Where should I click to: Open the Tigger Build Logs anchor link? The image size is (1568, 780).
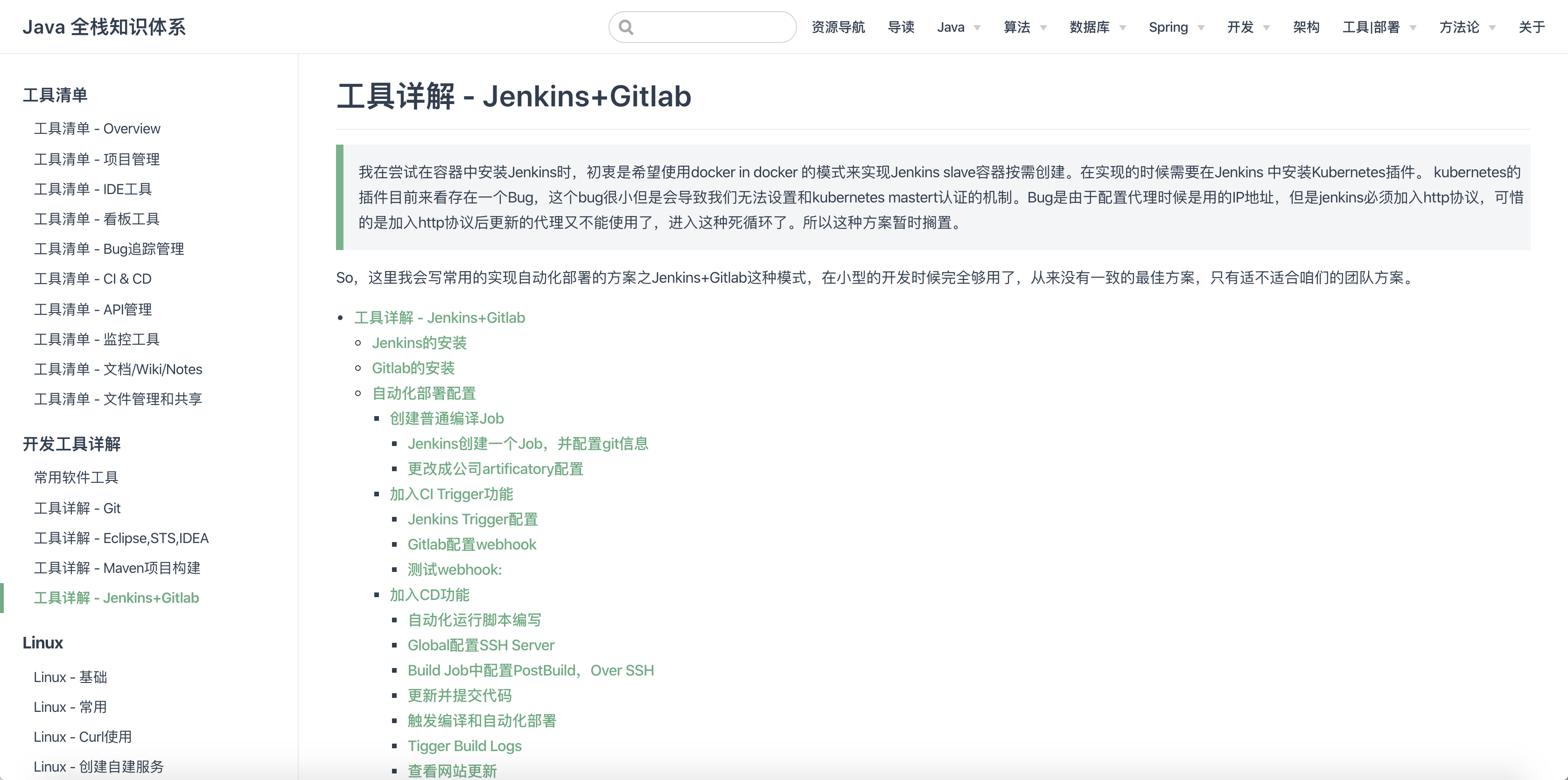coord(464,746)
